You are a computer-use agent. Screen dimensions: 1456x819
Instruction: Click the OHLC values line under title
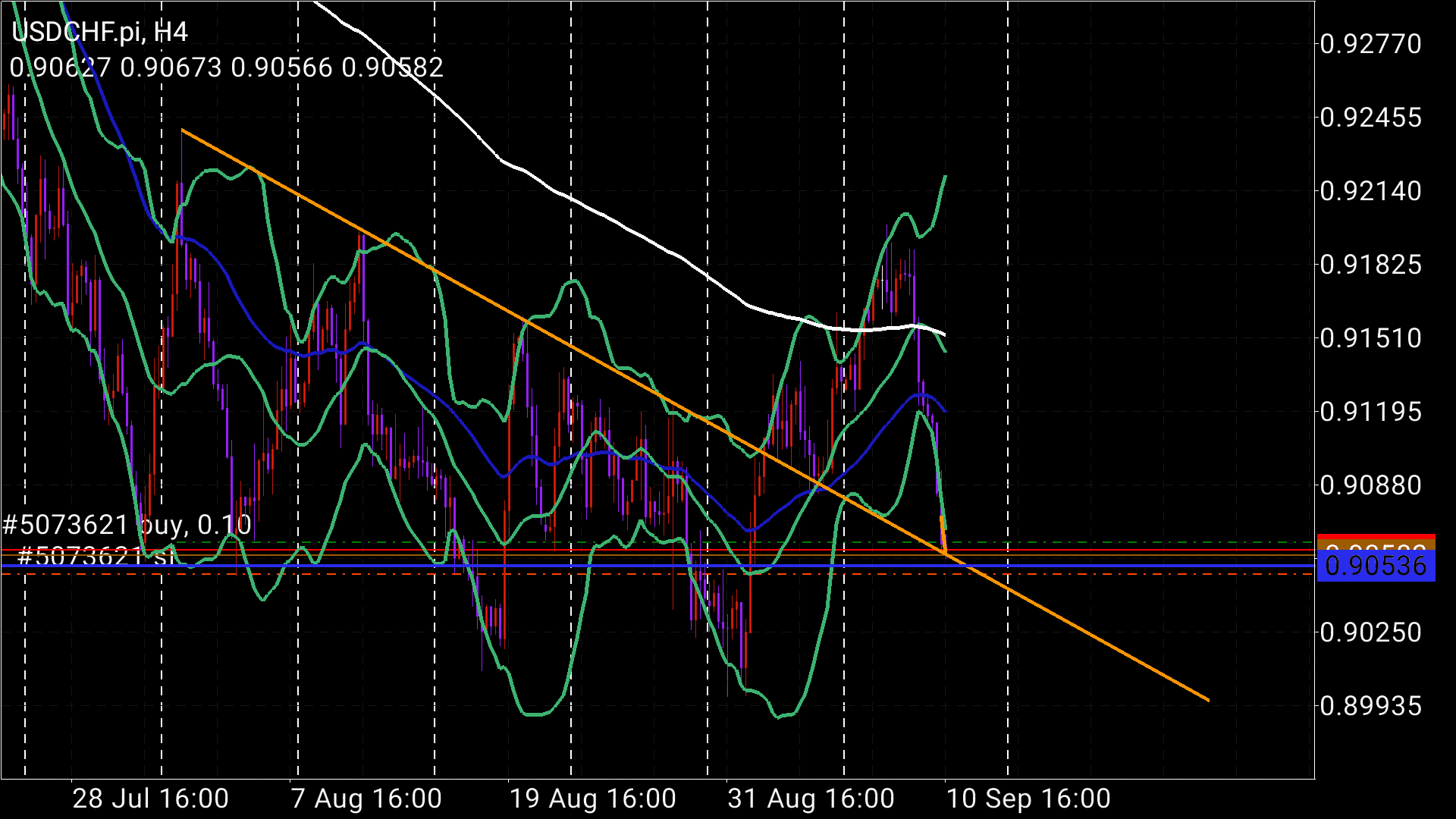pyautogui.click(x=226, y=68)
